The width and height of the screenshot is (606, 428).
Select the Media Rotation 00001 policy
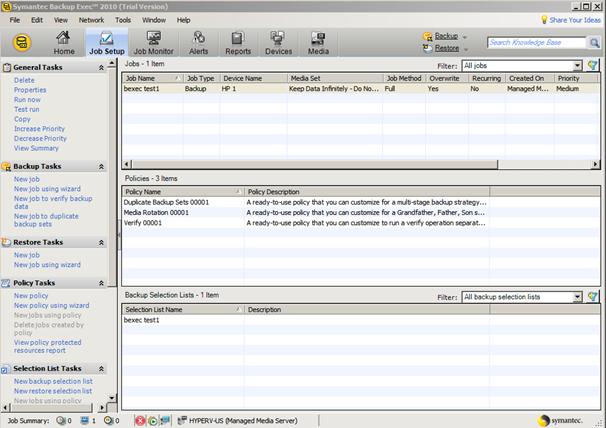[361, 213]
